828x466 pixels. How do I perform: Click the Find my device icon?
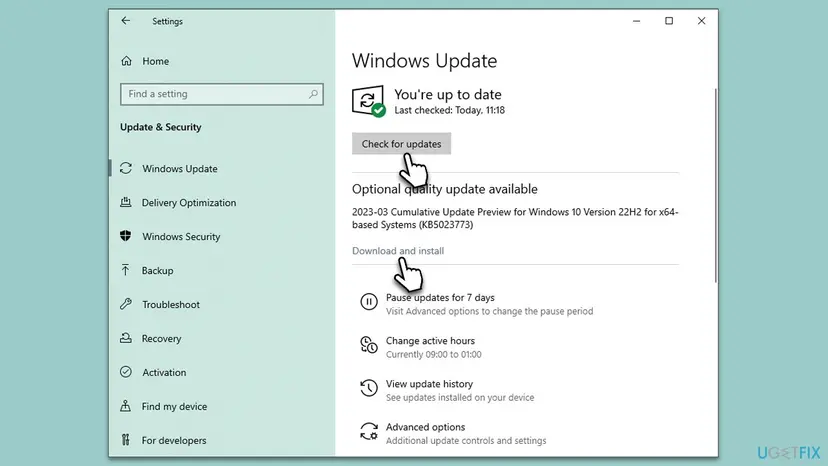point(126,406)
